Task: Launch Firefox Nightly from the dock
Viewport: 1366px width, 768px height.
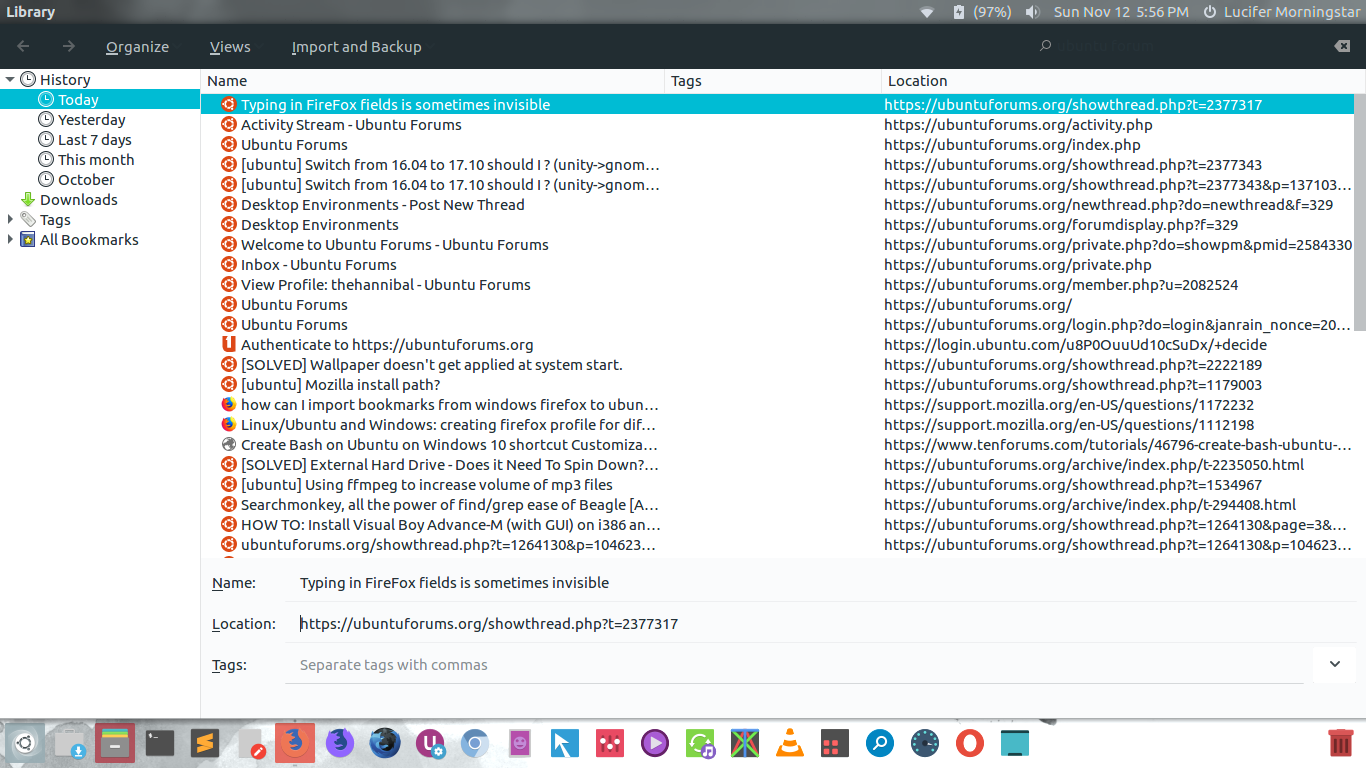Action: click(x=340, y=743)
